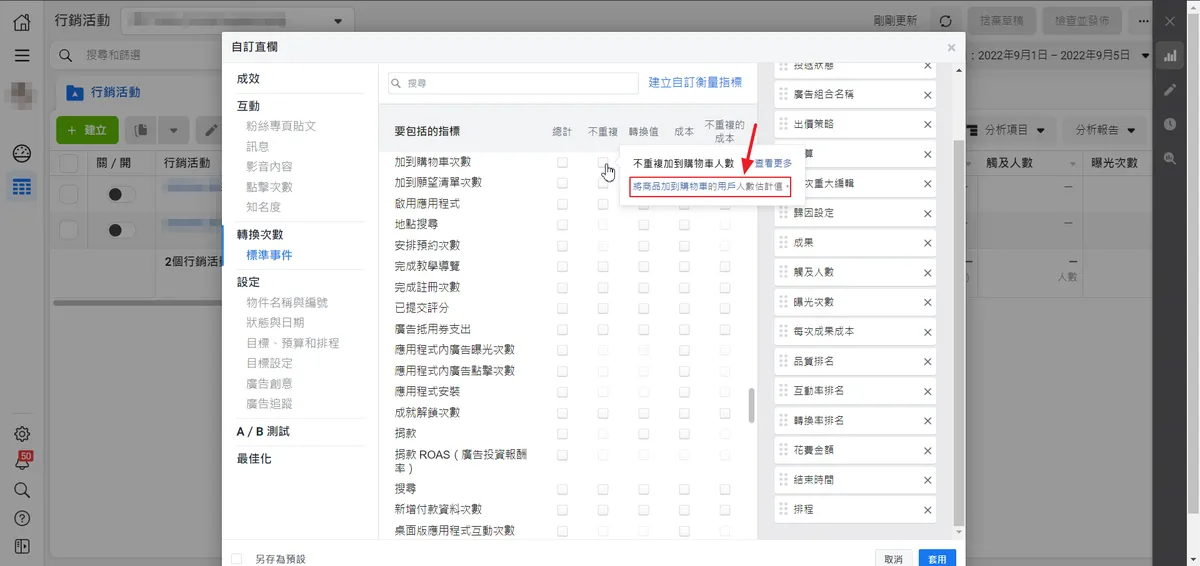
Task: Click the 捨棄草稿 button
Action: [x=1000, y=20]
